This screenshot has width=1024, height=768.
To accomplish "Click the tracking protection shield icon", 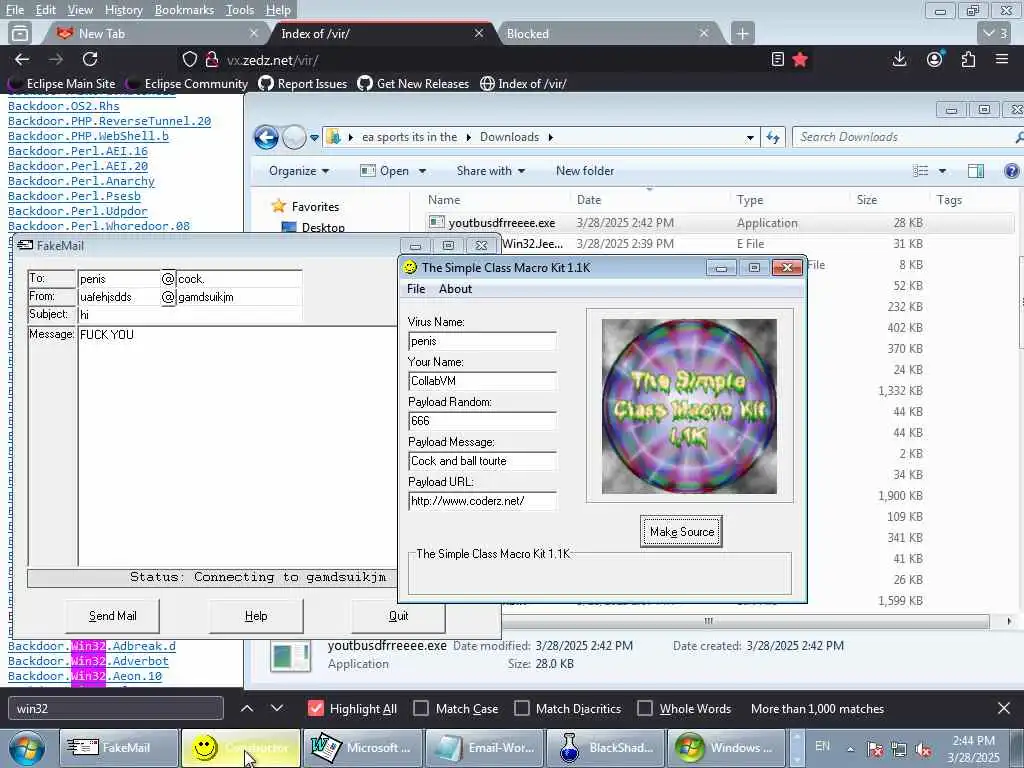I will coord(189,60).
